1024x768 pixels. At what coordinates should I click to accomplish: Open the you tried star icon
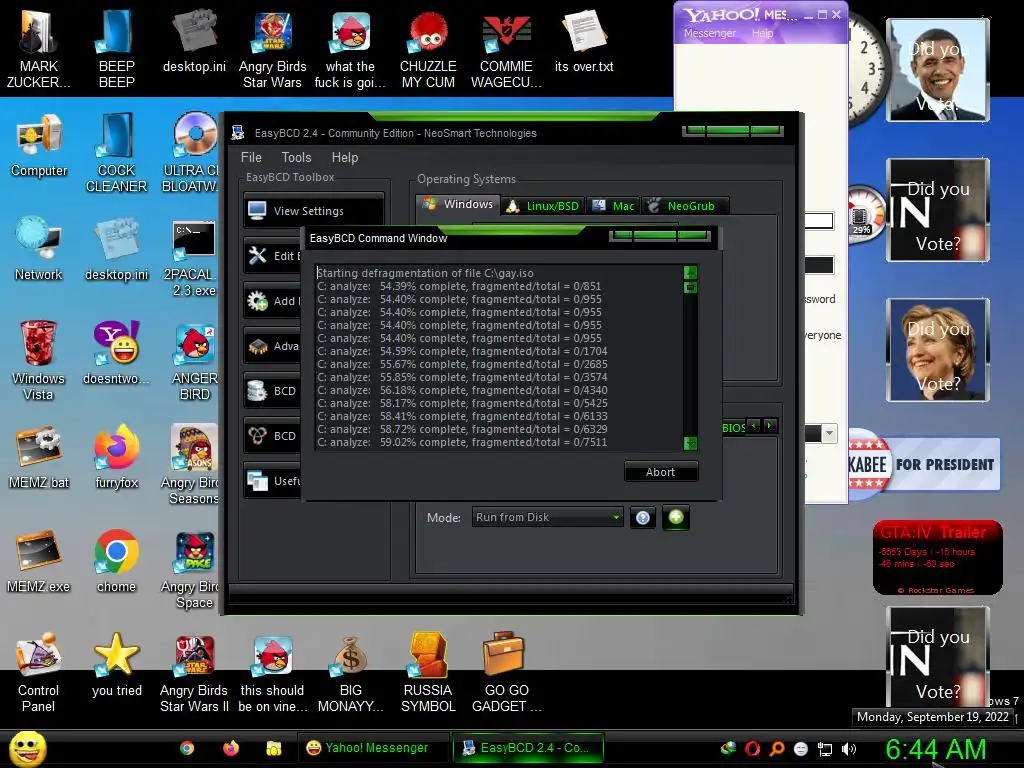click(116, 665)
